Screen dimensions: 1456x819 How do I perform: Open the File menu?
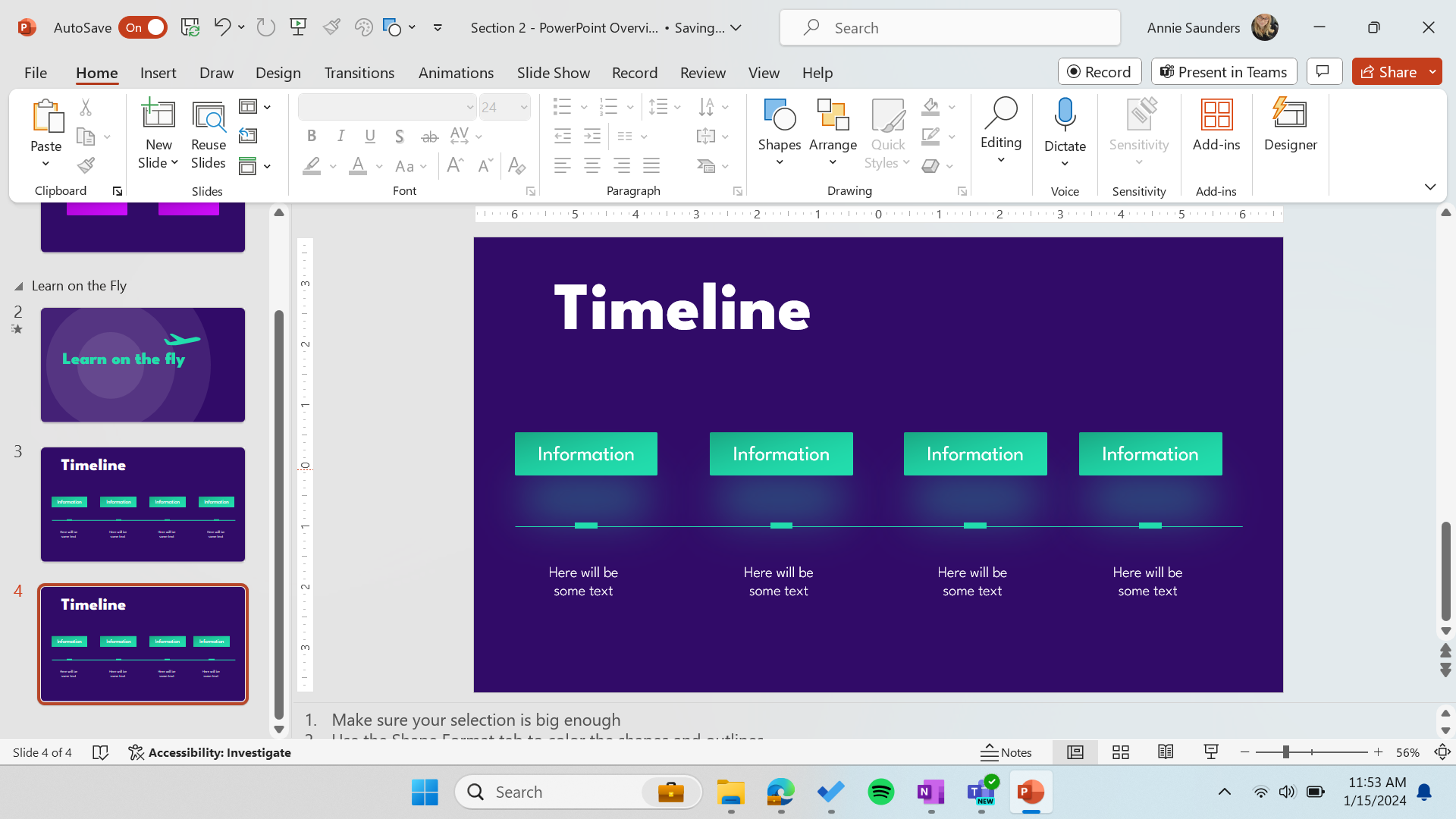tap(36, 73)
